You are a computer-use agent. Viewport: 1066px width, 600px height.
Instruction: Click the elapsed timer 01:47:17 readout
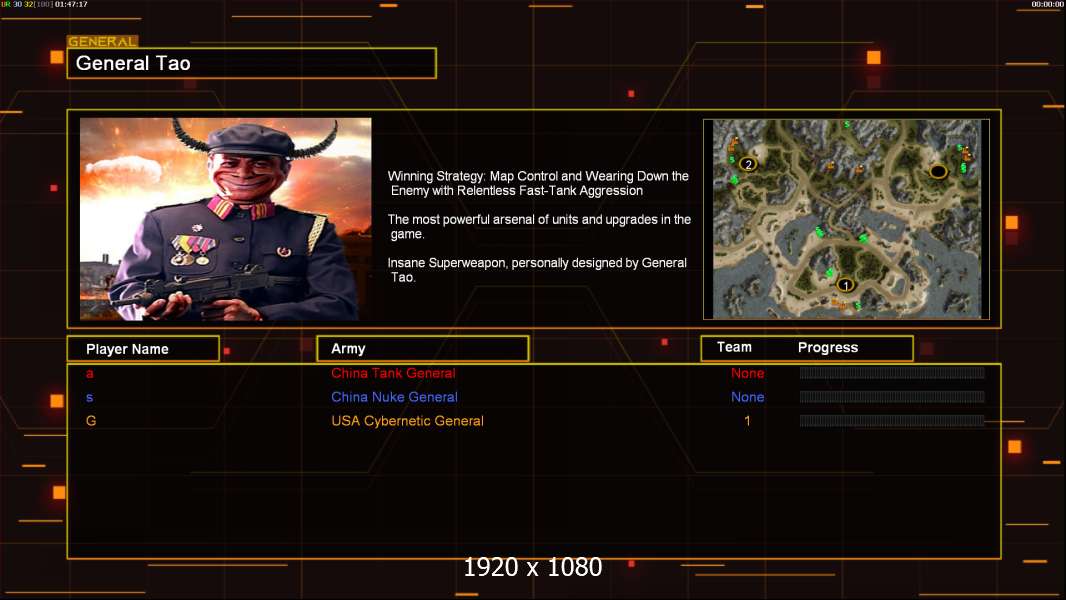tap(71, 4)
